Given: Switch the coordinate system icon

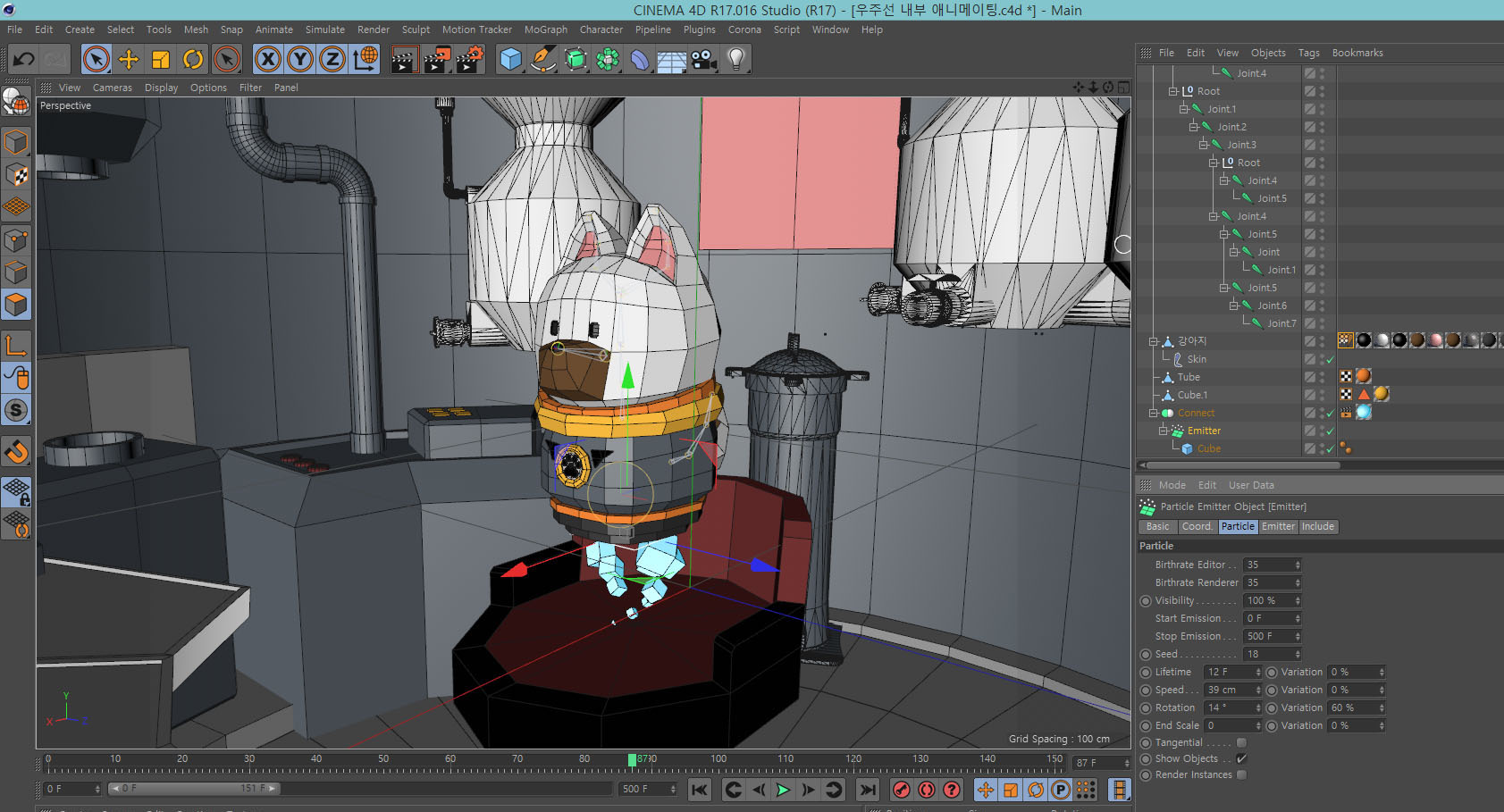Looking at the screenshot, I should 365,59.
